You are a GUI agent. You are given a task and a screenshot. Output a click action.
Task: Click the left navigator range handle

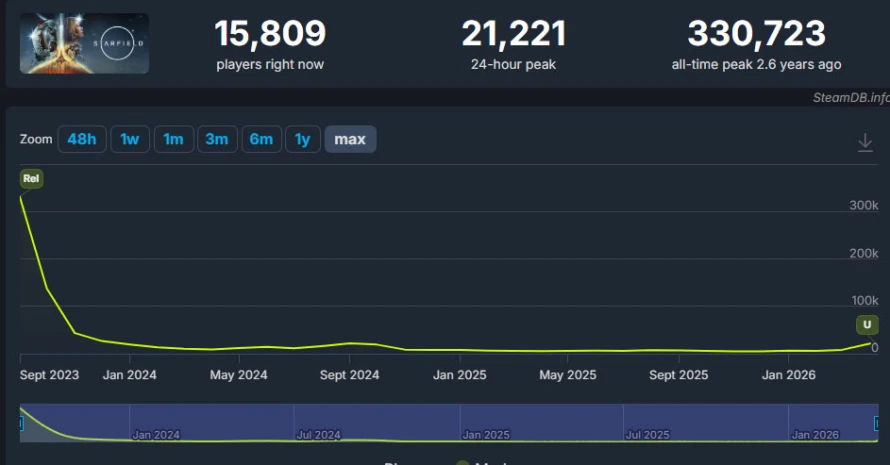click(x=22, y=423)
